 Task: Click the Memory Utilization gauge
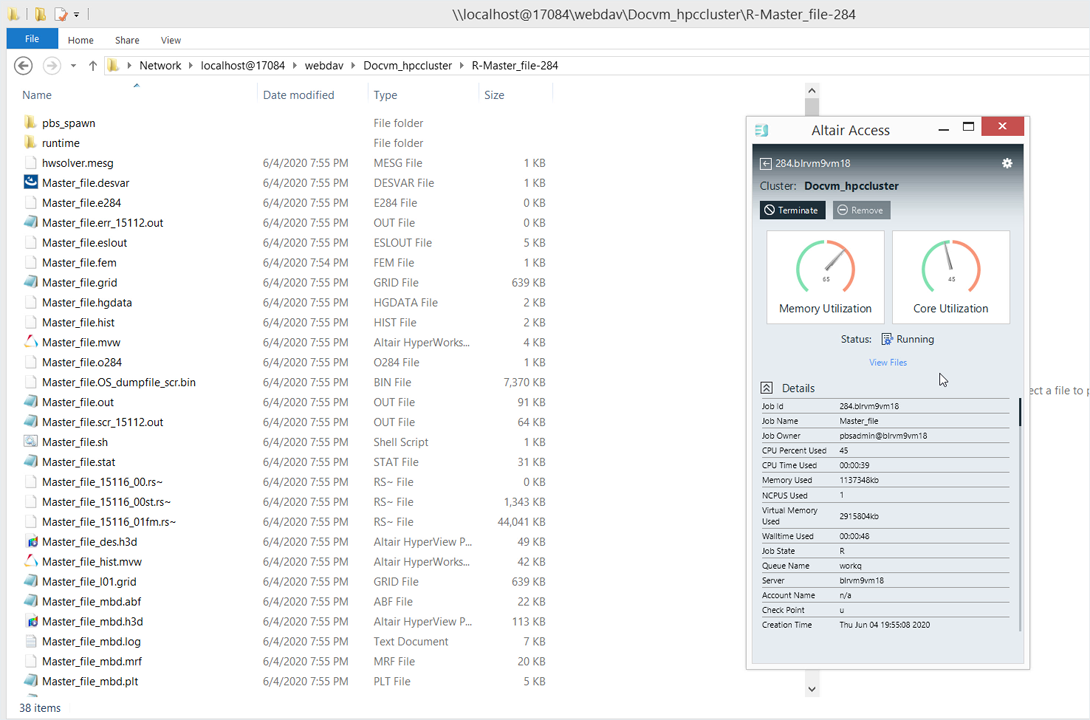click(x=825, y=277)
